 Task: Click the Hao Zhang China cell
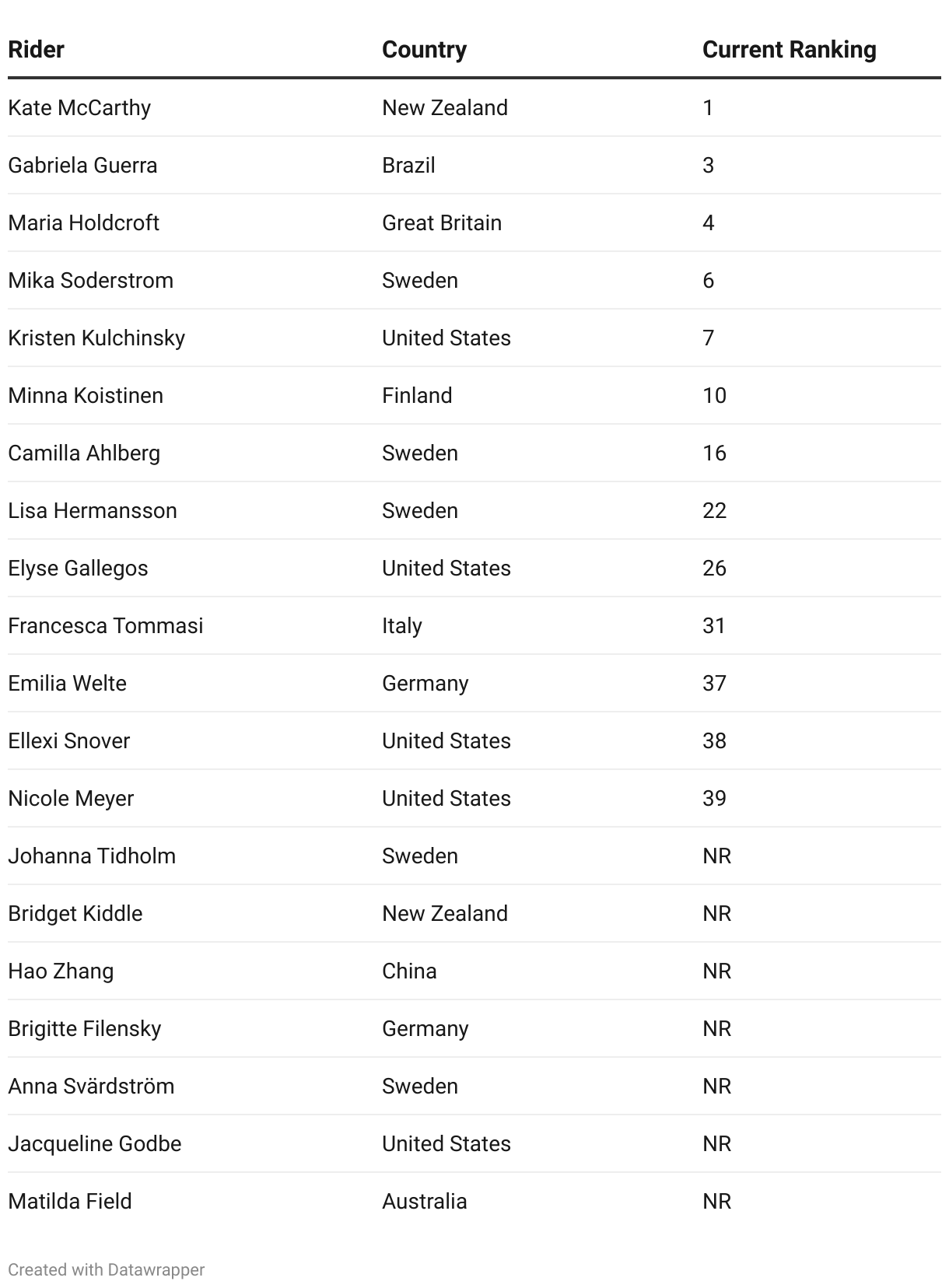[x=409, y=971]
